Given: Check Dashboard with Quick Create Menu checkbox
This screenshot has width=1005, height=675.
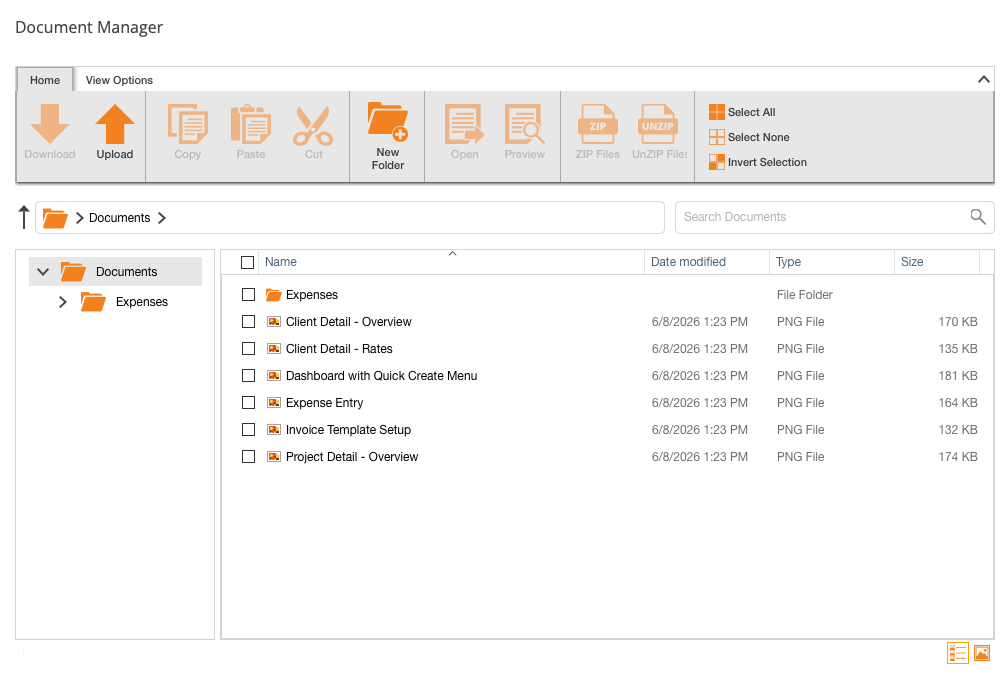Looking at the screenshot, I should click(x=249, y=375).
